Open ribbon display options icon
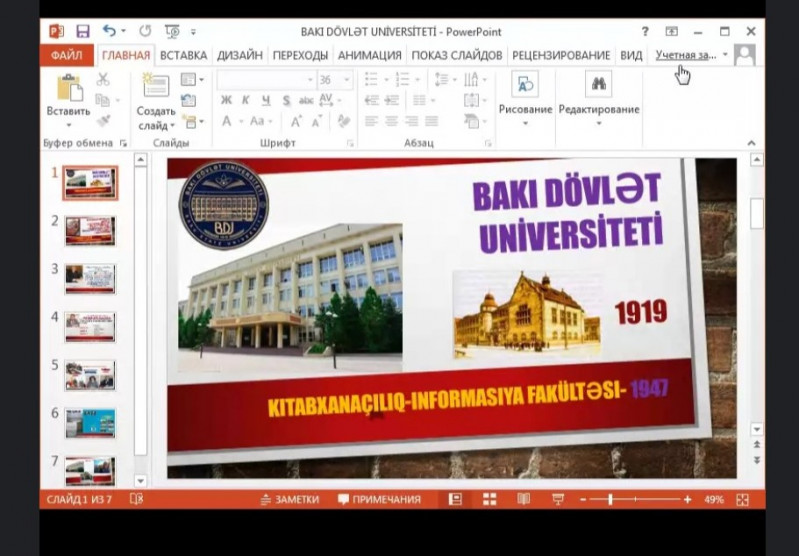Viewport: 799px width, 556px height. pos(672,32)
